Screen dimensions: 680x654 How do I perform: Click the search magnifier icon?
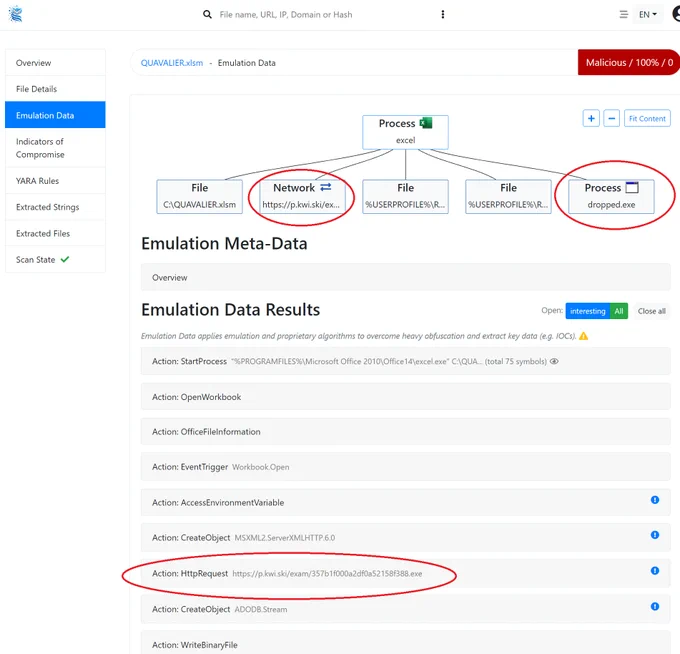207,14
